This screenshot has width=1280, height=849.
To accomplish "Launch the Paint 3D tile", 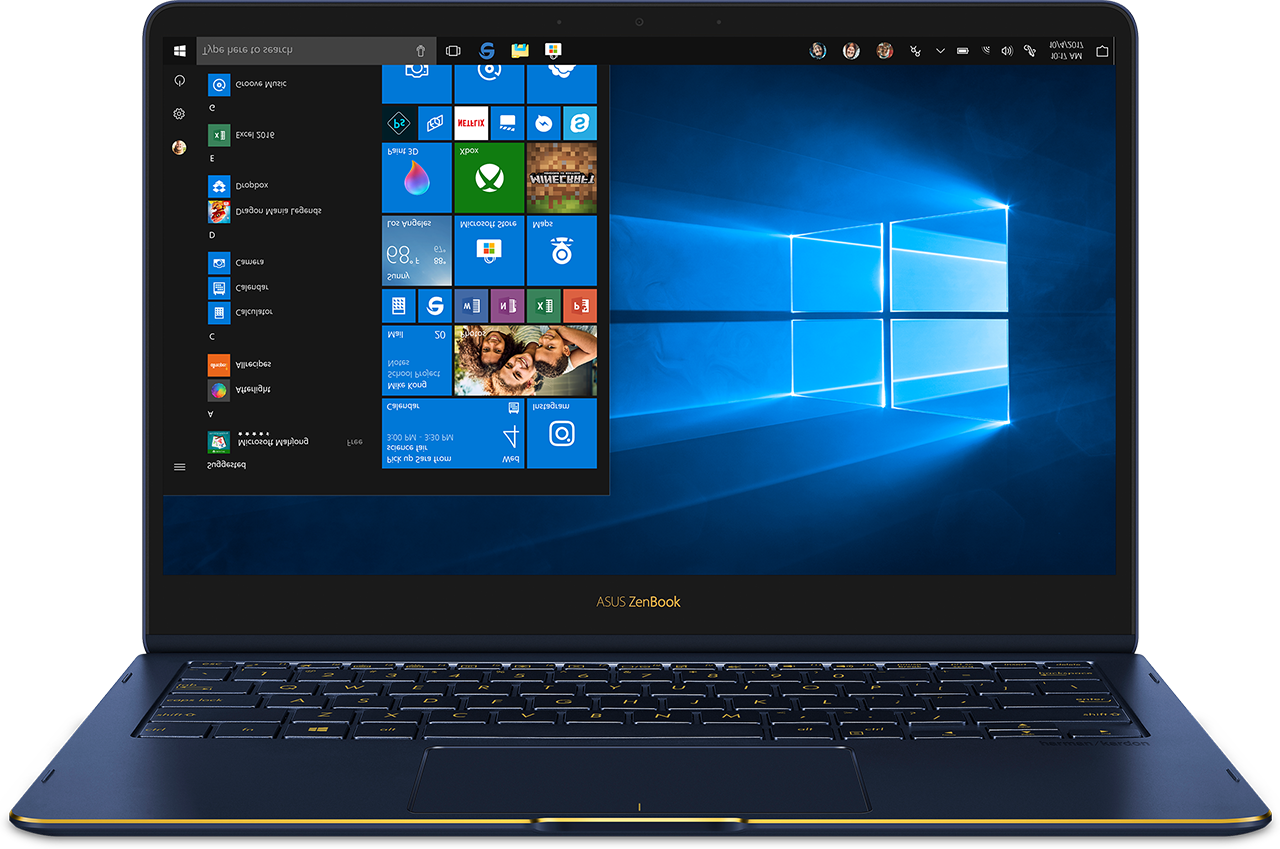I will pyautogui.click(x=417, y=178).
